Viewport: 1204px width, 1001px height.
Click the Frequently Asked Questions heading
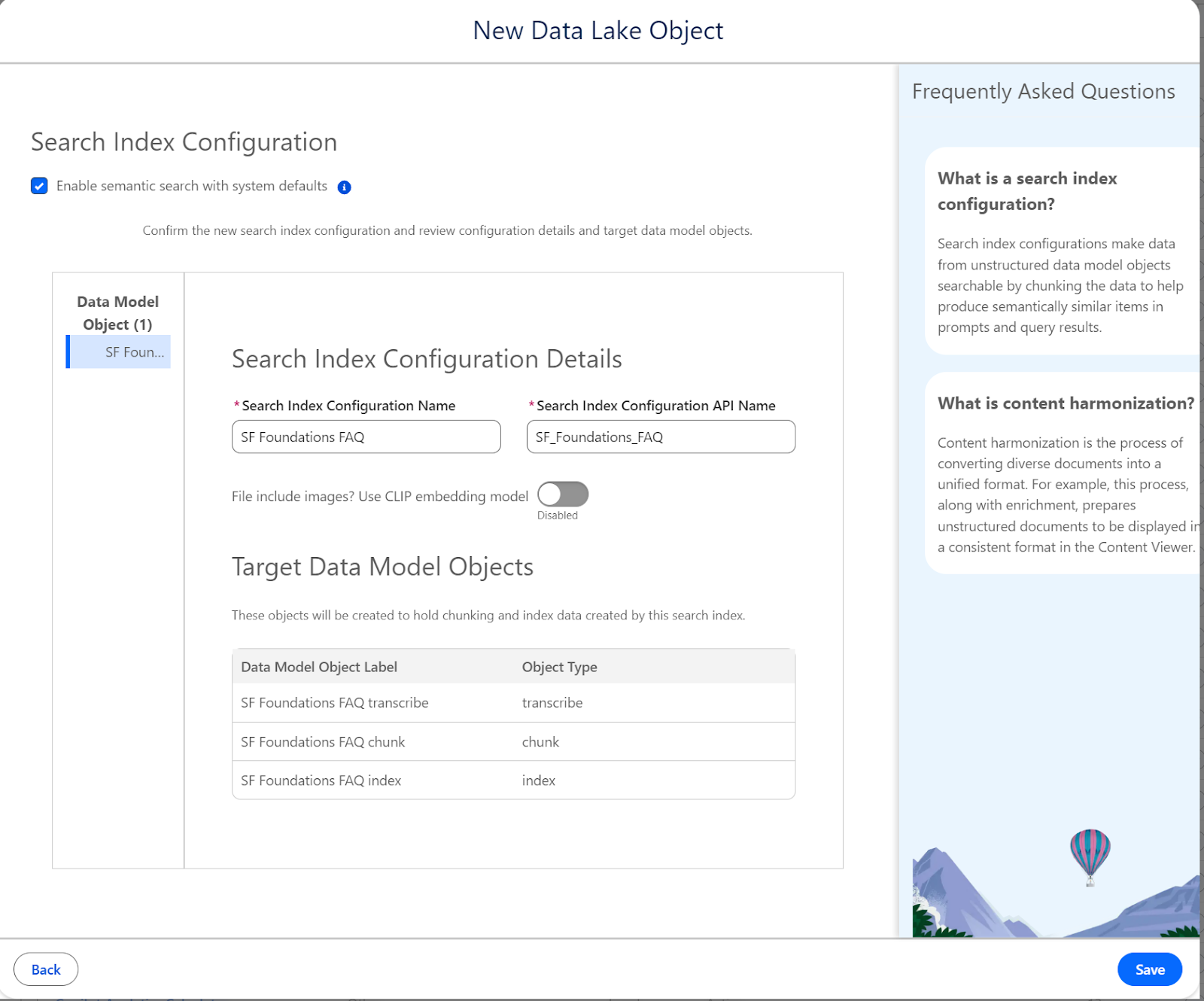[x=1043, y=92]
